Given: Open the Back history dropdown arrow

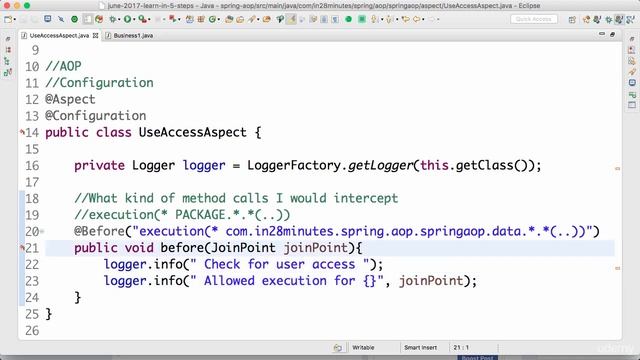Looking at the screenshot, I should pos(423,19).
